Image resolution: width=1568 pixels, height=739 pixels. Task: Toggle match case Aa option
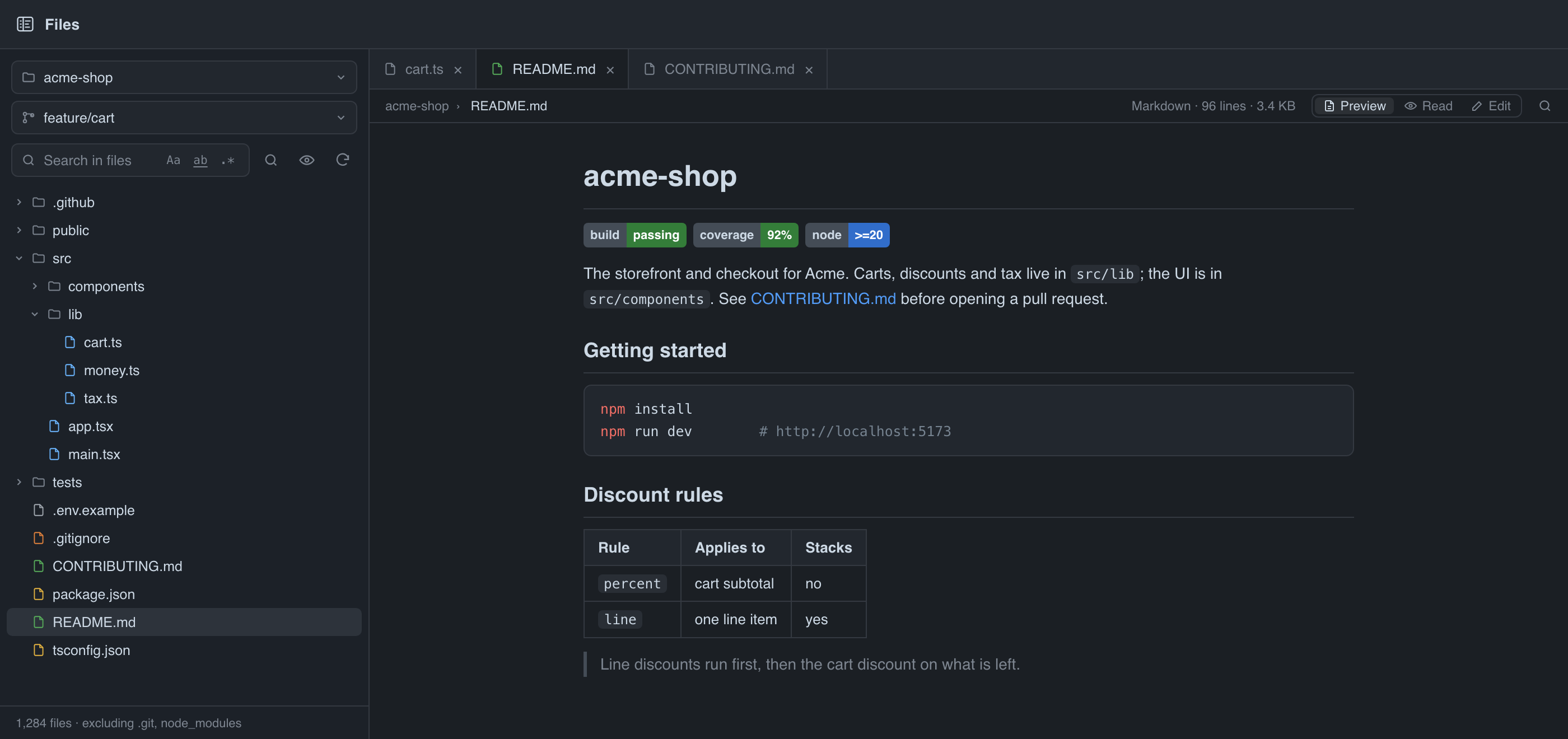(x=173, y=160)
